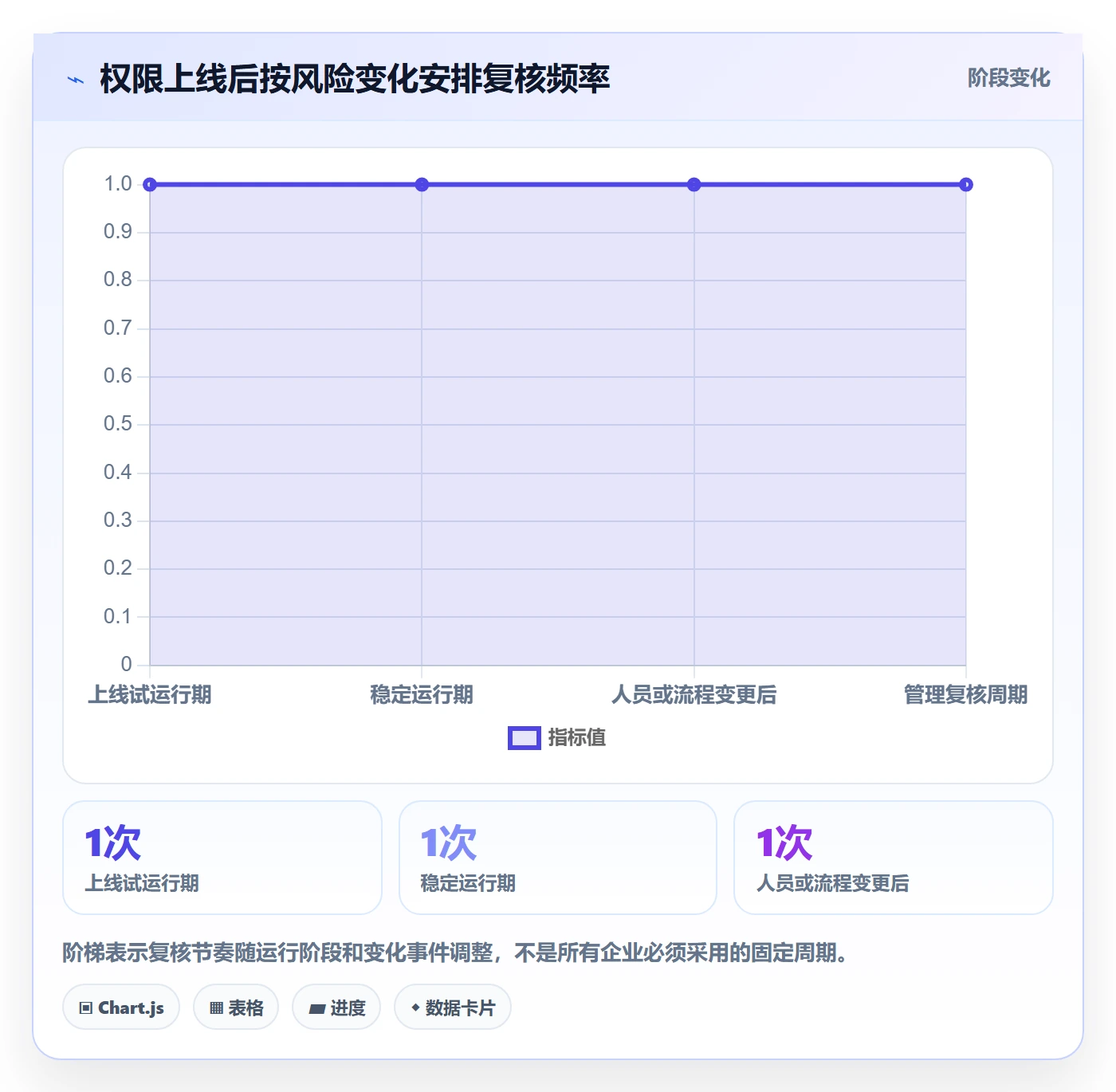Click the 数据卡片 tag chip
This screenshot has height=1092, width=1116.
point(453,1008)
